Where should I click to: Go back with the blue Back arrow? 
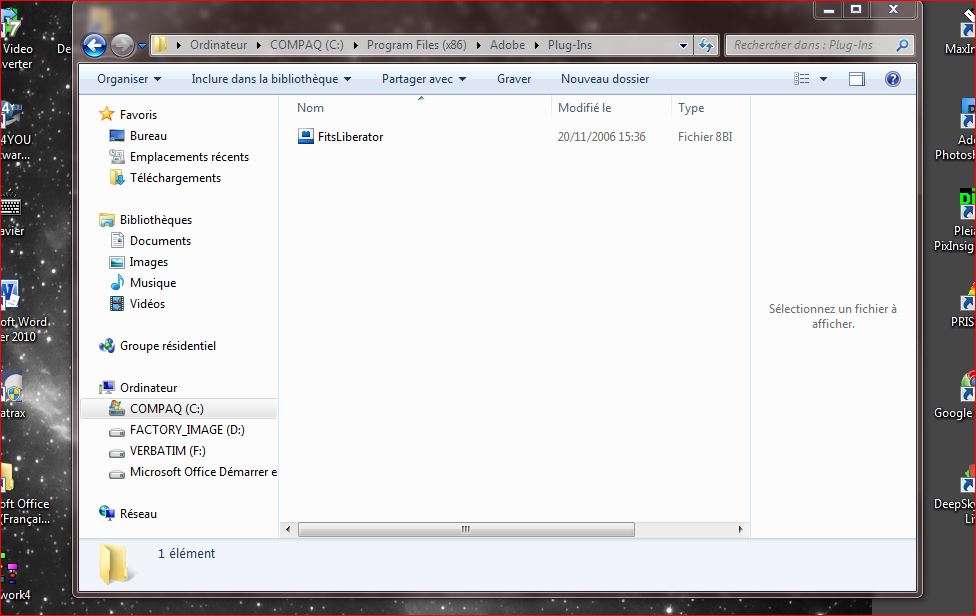[x=95, y=45]
